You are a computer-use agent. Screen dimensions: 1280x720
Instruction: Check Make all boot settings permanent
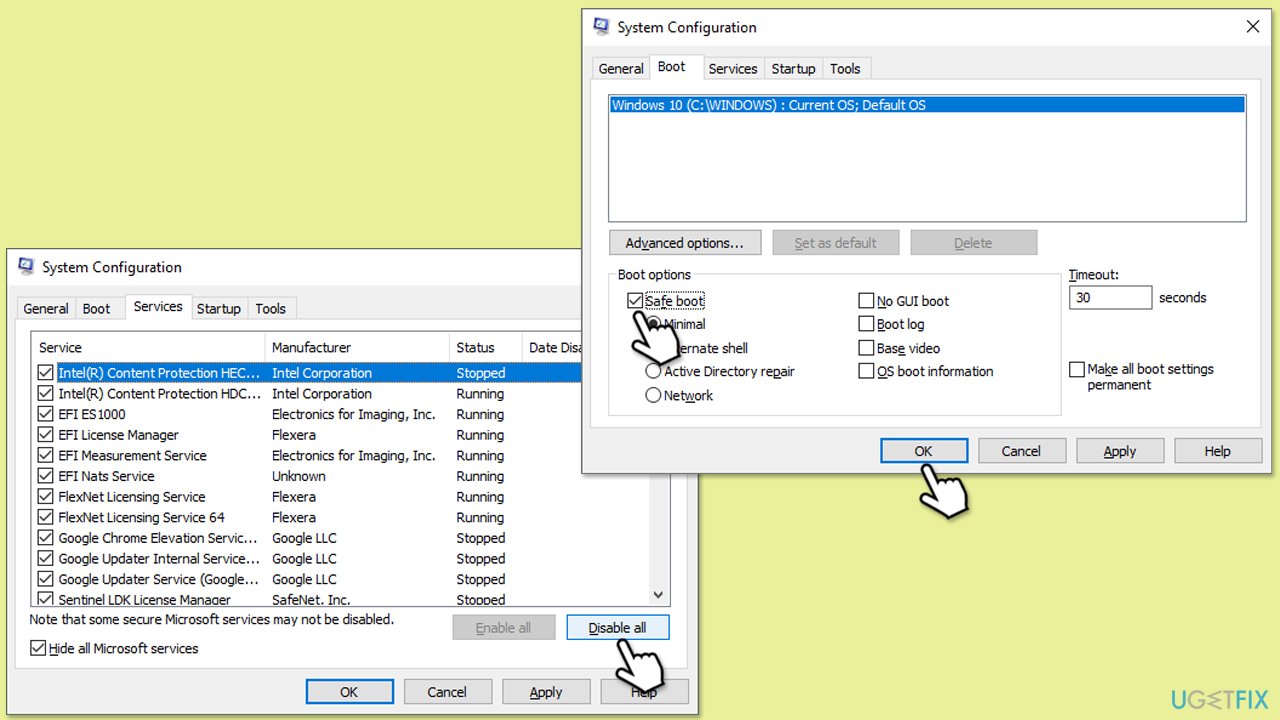click(x=1077, y=369)
